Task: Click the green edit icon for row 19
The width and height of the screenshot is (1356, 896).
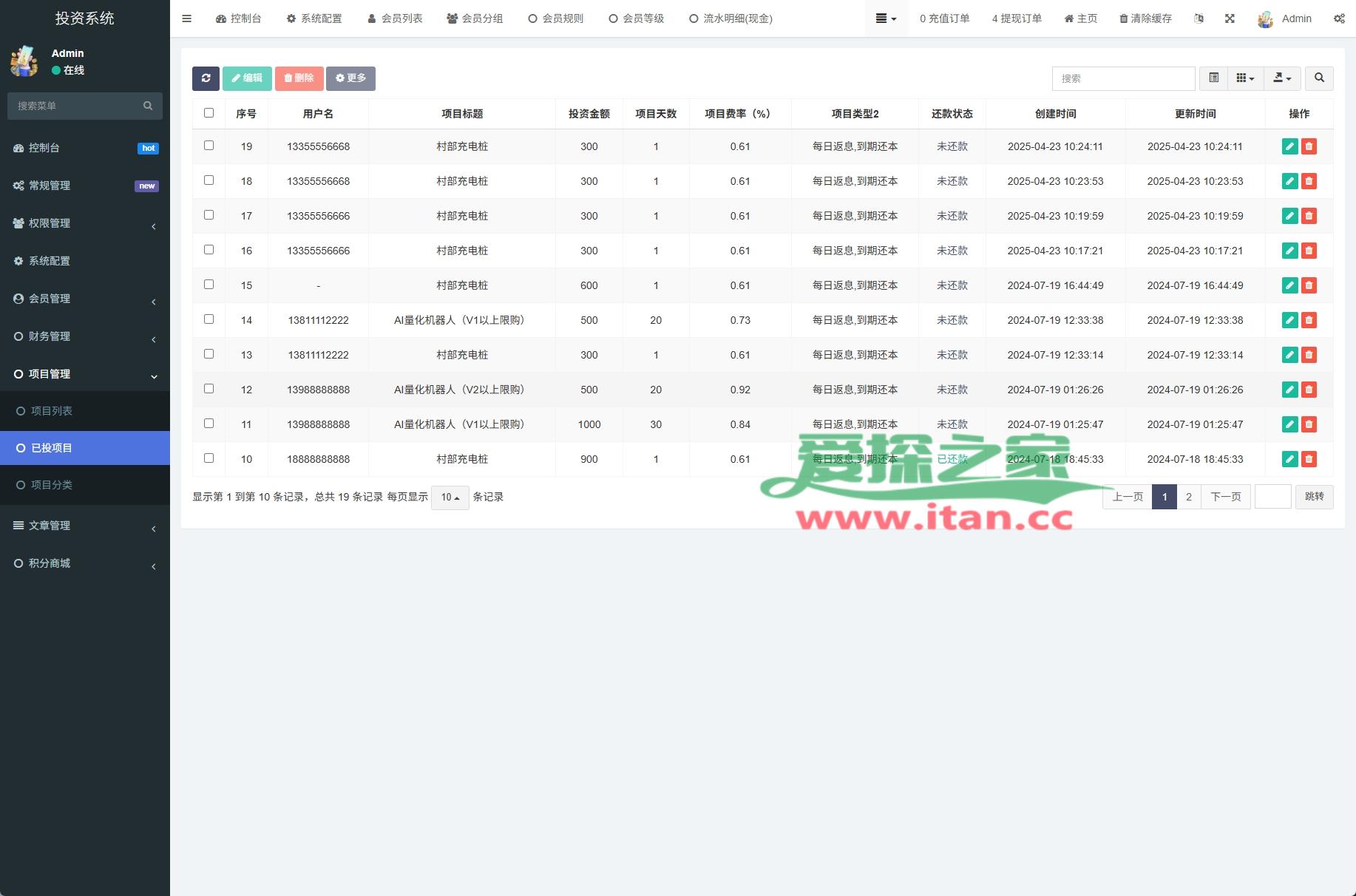Action: pyautogui.click(x=1289, y=146)
